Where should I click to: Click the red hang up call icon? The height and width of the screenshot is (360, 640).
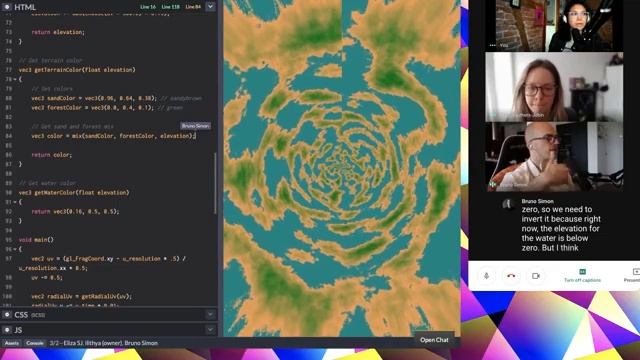(511, 276)
